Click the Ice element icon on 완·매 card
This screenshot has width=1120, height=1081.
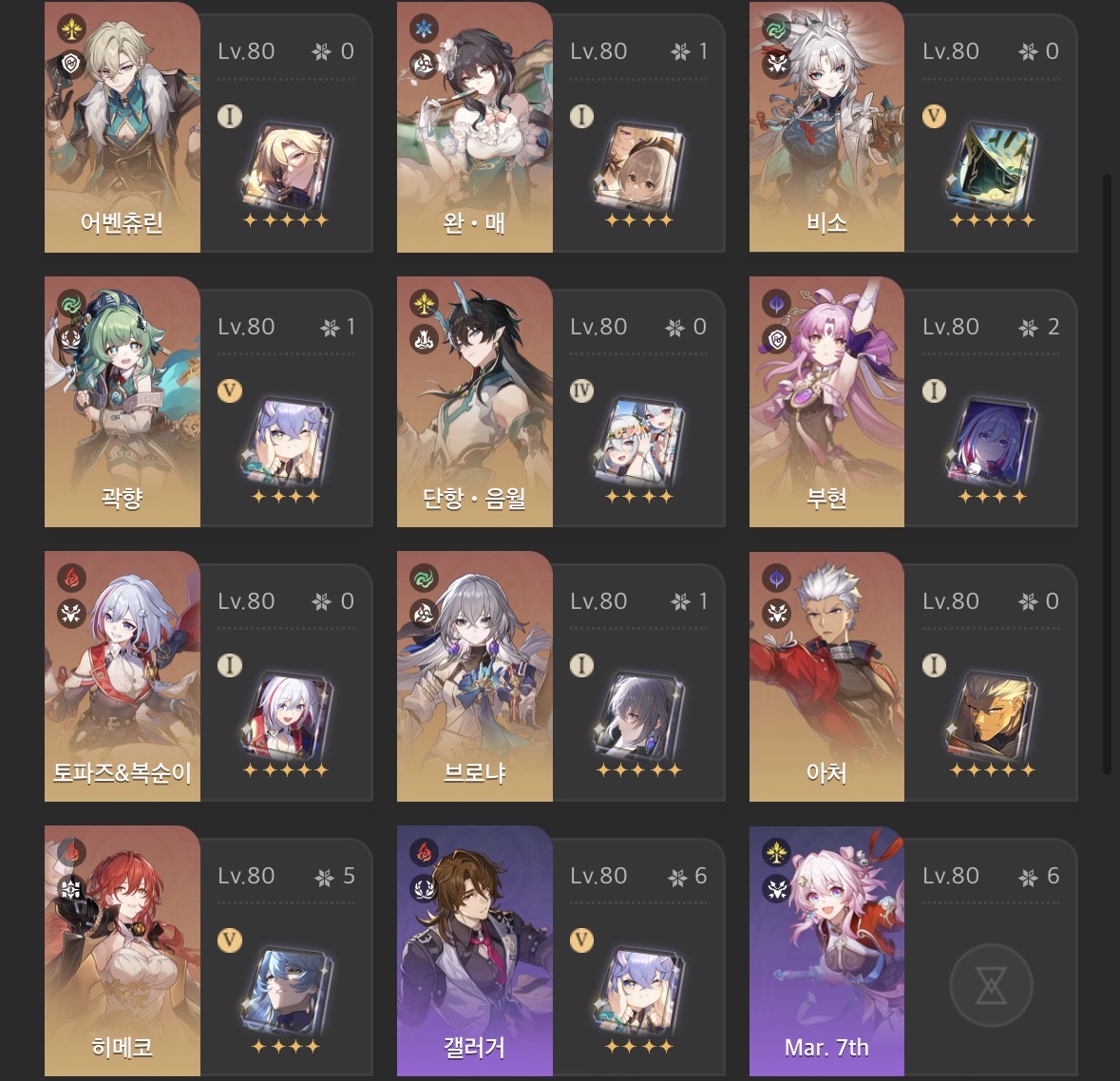(x=425, y=29)
